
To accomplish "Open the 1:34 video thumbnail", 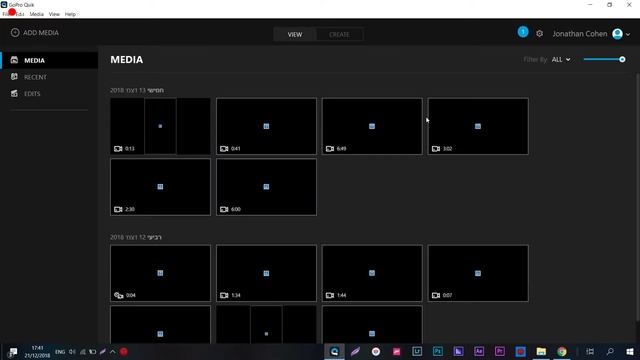I will (266, 273).
